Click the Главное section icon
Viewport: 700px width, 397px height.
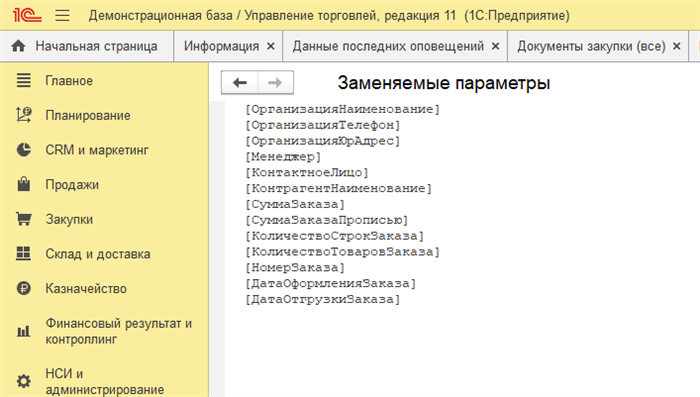pos(24,81)
